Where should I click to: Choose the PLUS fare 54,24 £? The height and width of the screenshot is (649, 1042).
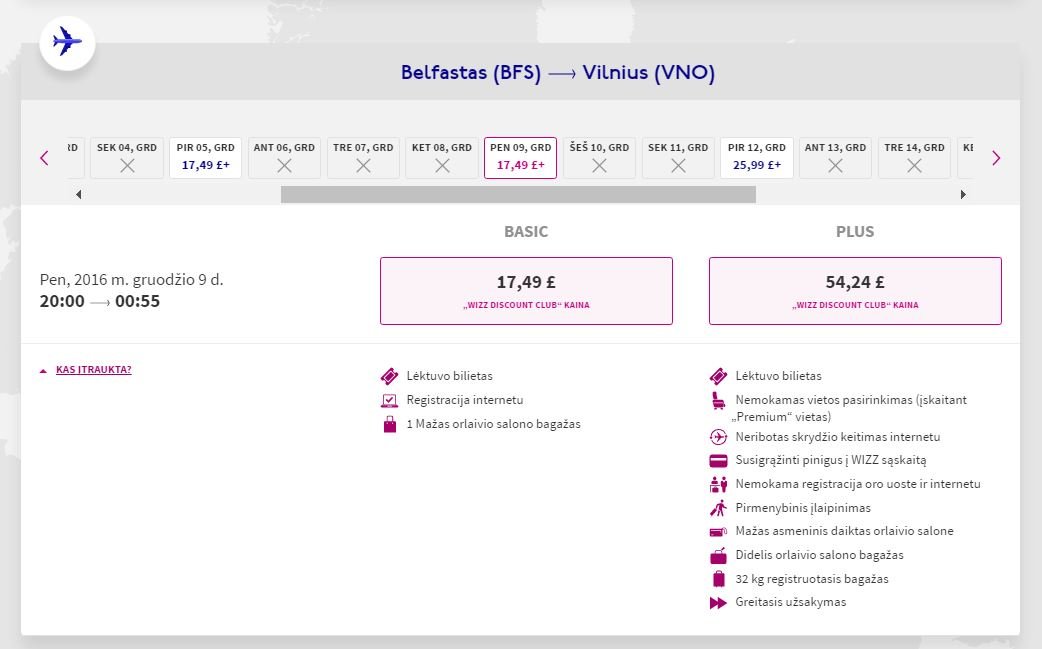[855, 291]
